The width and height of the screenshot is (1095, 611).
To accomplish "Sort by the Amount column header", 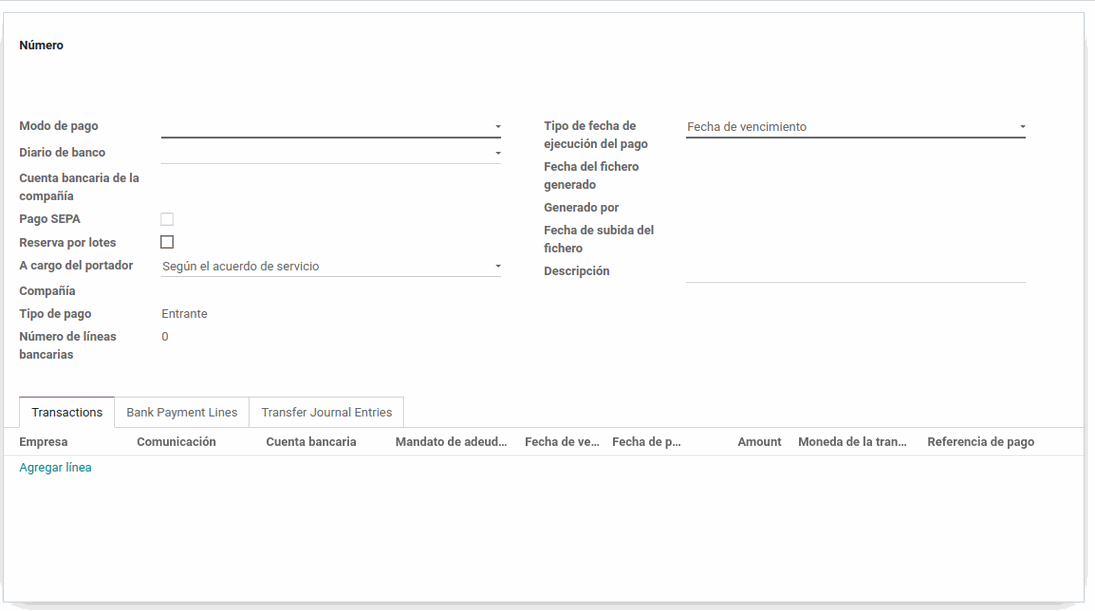I will 759,442.
